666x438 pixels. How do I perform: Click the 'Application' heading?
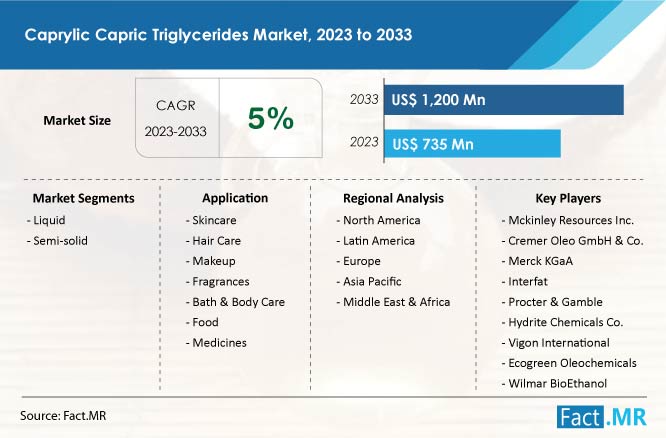pyautogui.click(x=235, y=198)
